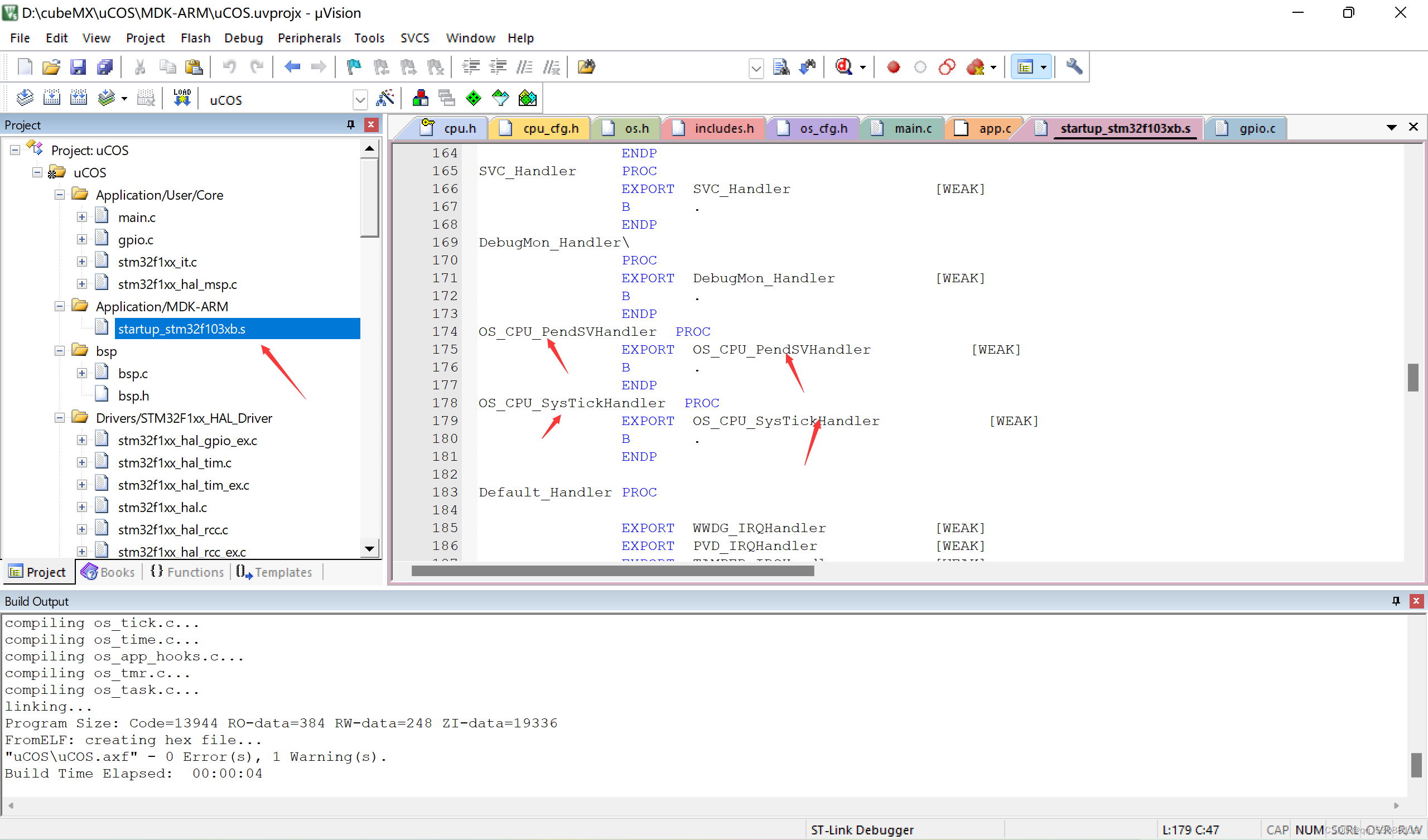Select stm32f1xx_hal_rcc.c in project tree
1428x840 pixels.
[173, 529]
